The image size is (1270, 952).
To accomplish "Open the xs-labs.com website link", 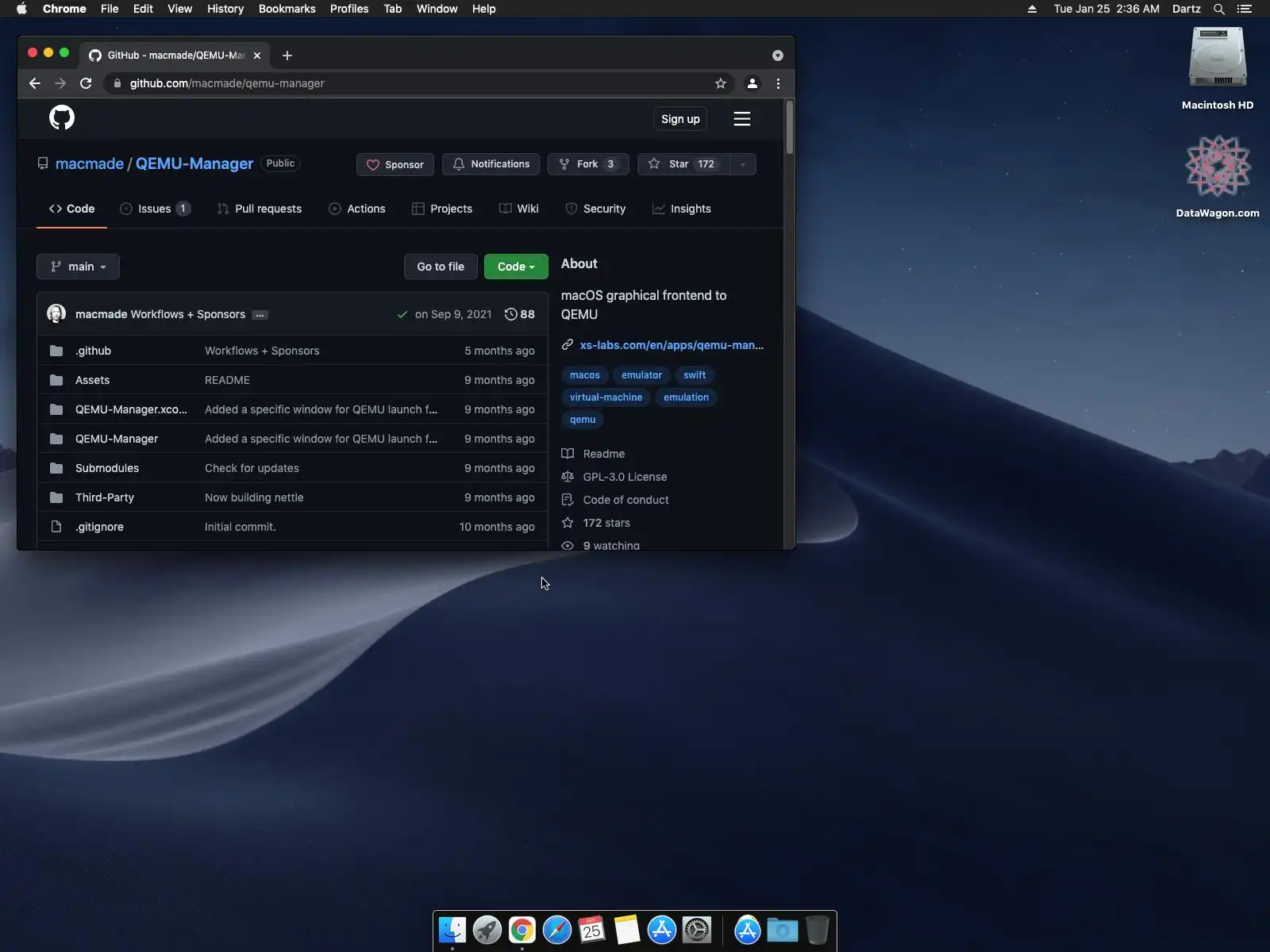I will click(x=672, y=345).
